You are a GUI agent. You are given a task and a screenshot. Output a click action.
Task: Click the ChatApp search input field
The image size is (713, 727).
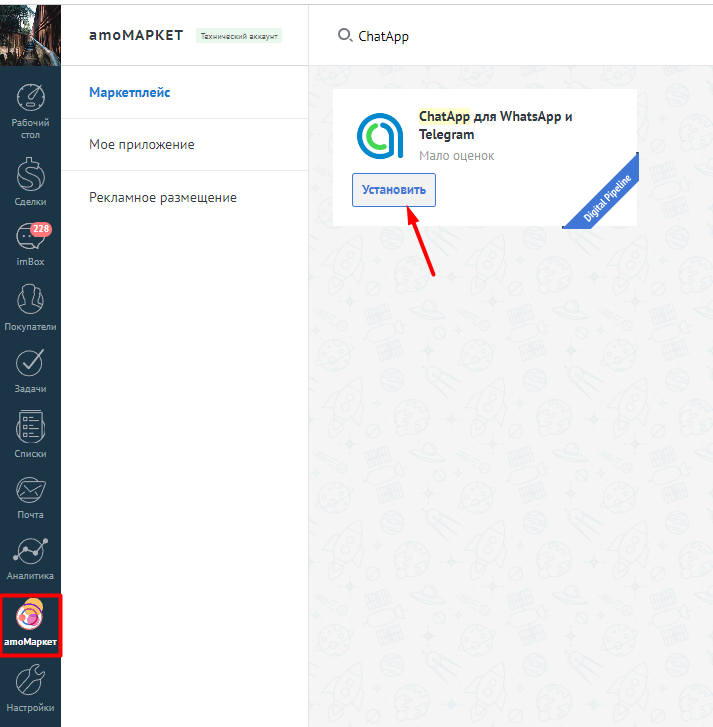(x=500, y=36)
